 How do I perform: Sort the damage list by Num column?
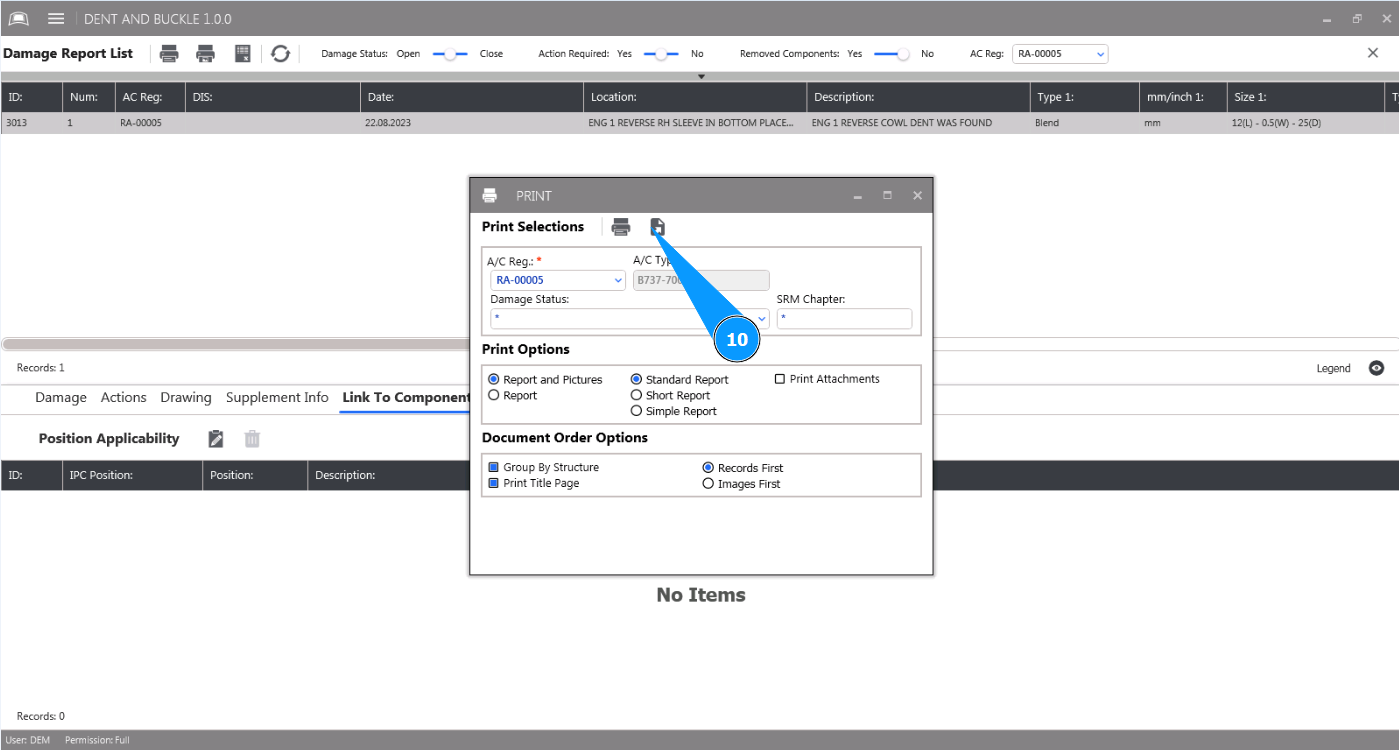point(87,97)
